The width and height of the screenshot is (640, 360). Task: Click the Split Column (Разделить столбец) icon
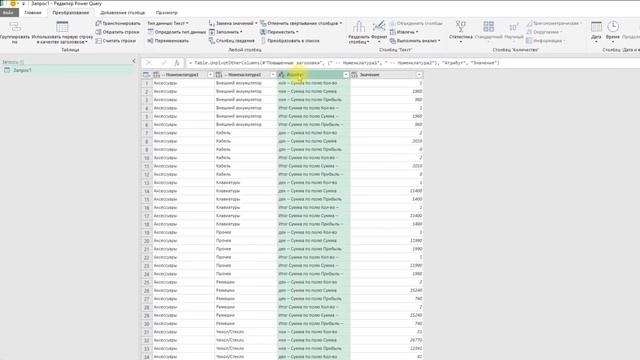coord(359,27)
